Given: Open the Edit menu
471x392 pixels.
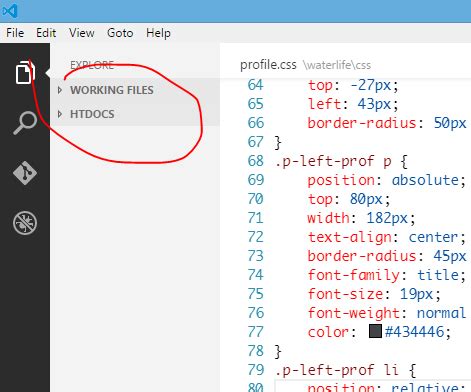Looking at the screenshot, I should [x=46, y=33].
